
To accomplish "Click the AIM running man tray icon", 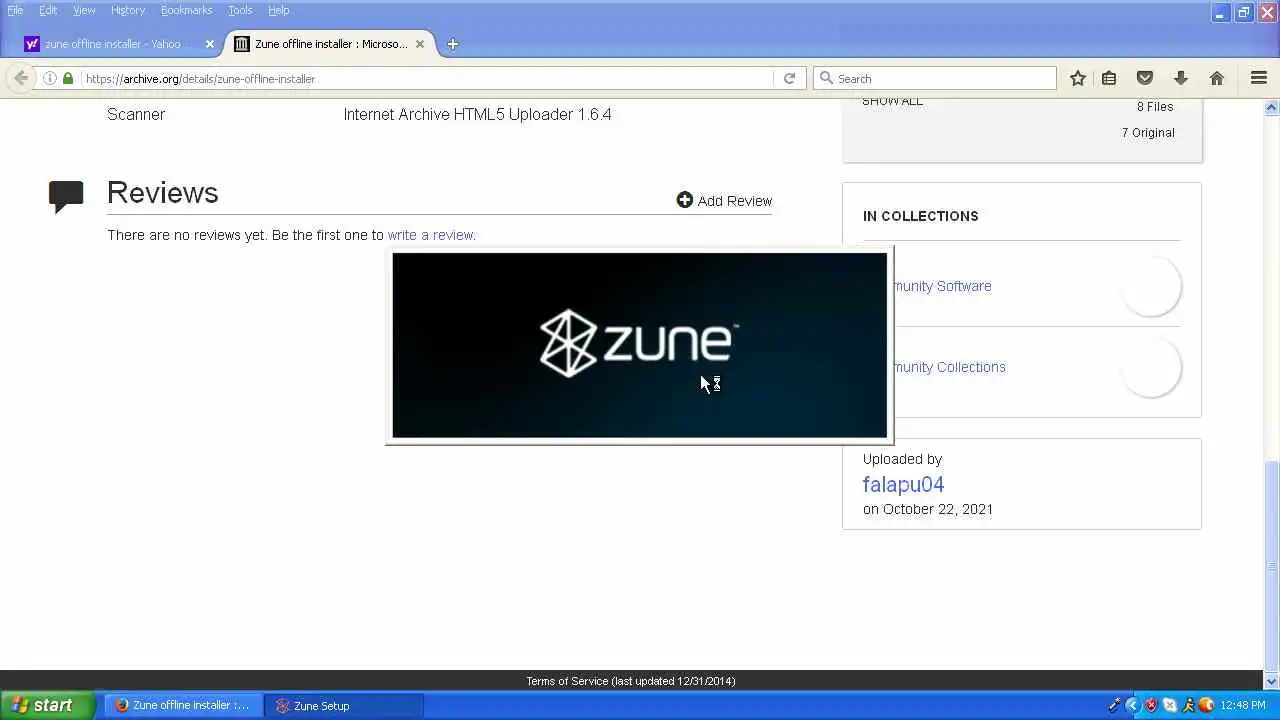I will (1189, 705).
